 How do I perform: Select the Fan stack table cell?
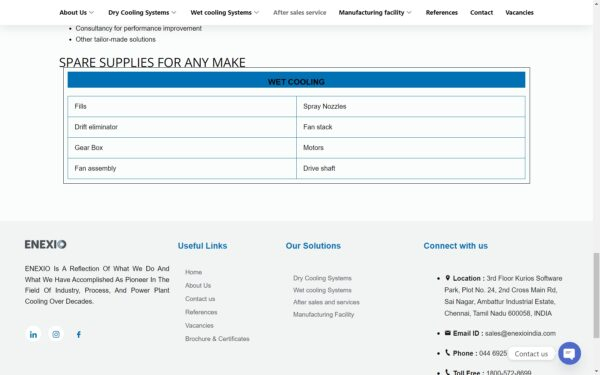click(411, 127)
